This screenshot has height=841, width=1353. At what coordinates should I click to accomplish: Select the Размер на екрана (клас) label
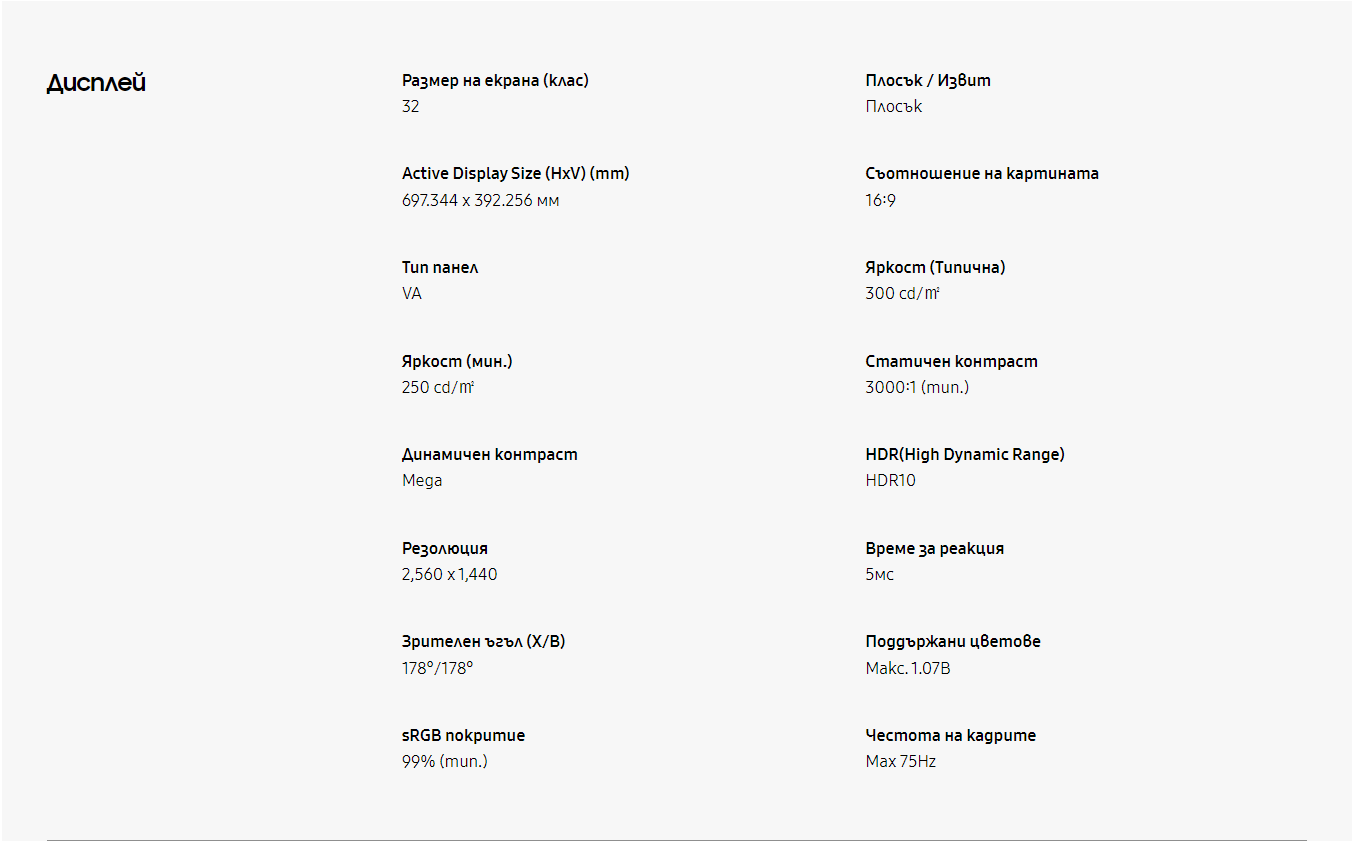(495, 81)
